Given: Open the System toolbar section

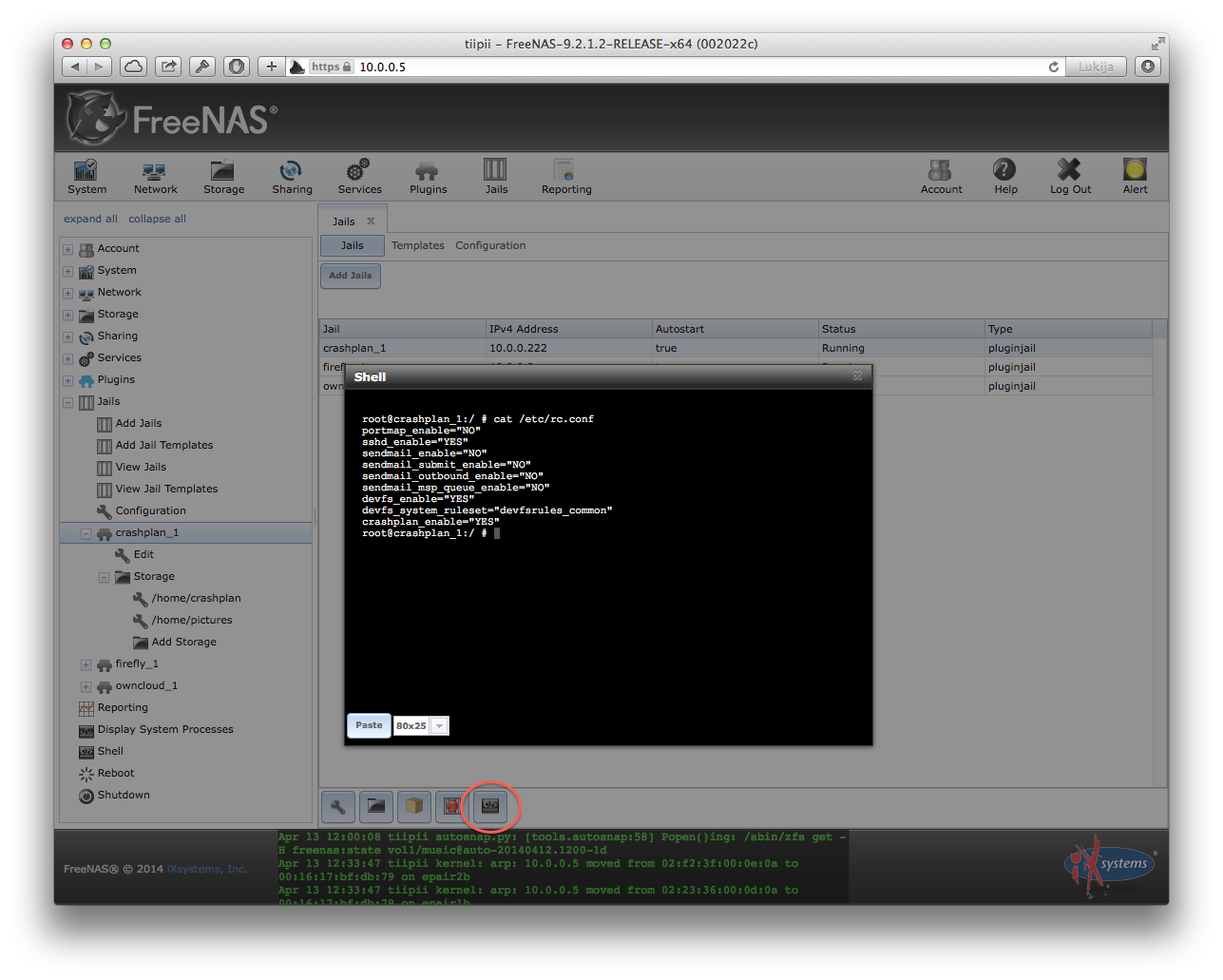Looking at the screenshot, I should click(86, 177).
